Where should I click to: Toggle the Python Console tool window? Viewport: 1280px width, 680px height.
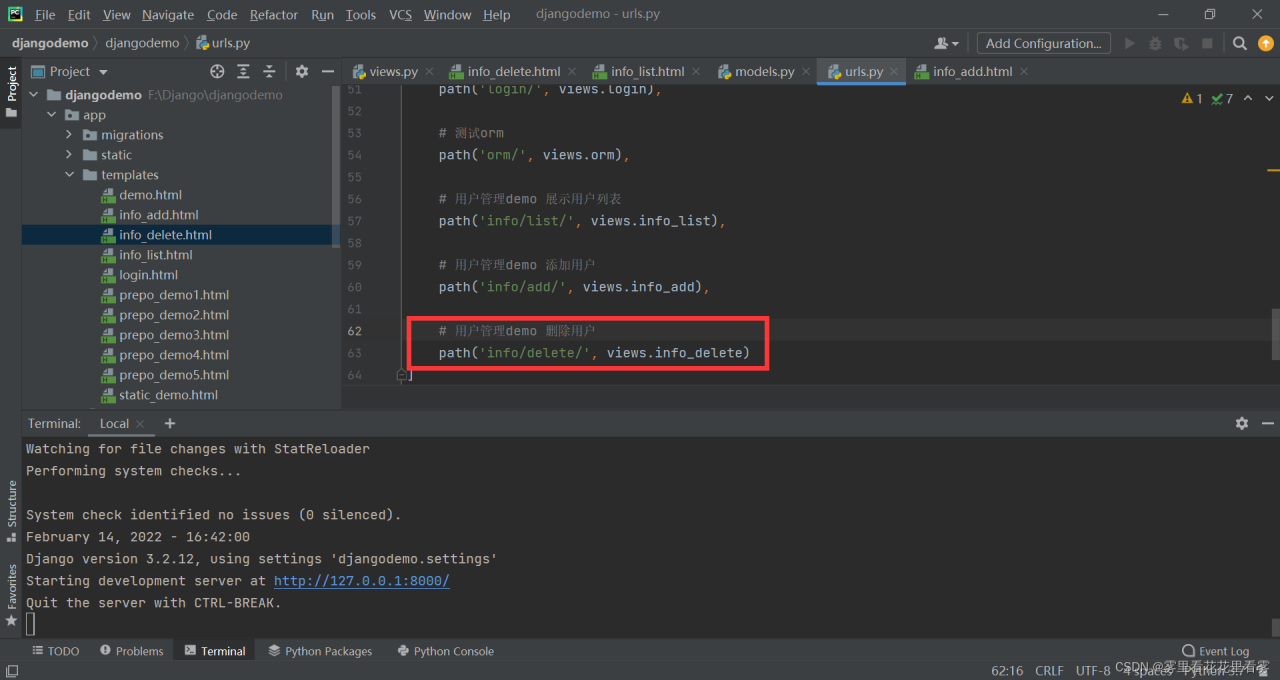pos(445,651)
